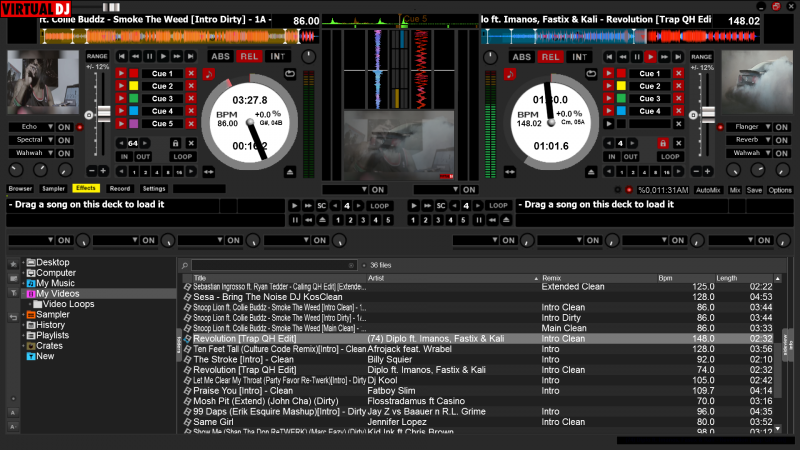Click the right deck video thumbnail
Image resolution: width=800 pixels, height=450 pixels.
(757, 82)
